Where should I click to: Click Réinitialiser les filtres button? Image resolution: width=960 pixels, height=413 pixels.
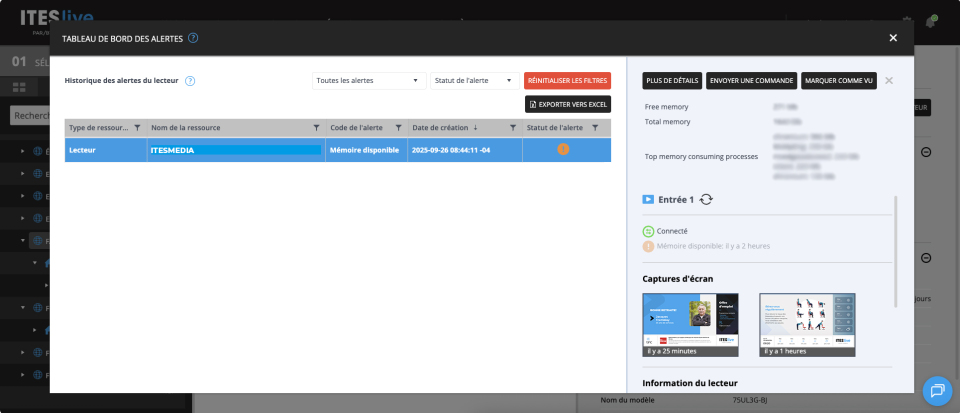coord(567,81)
